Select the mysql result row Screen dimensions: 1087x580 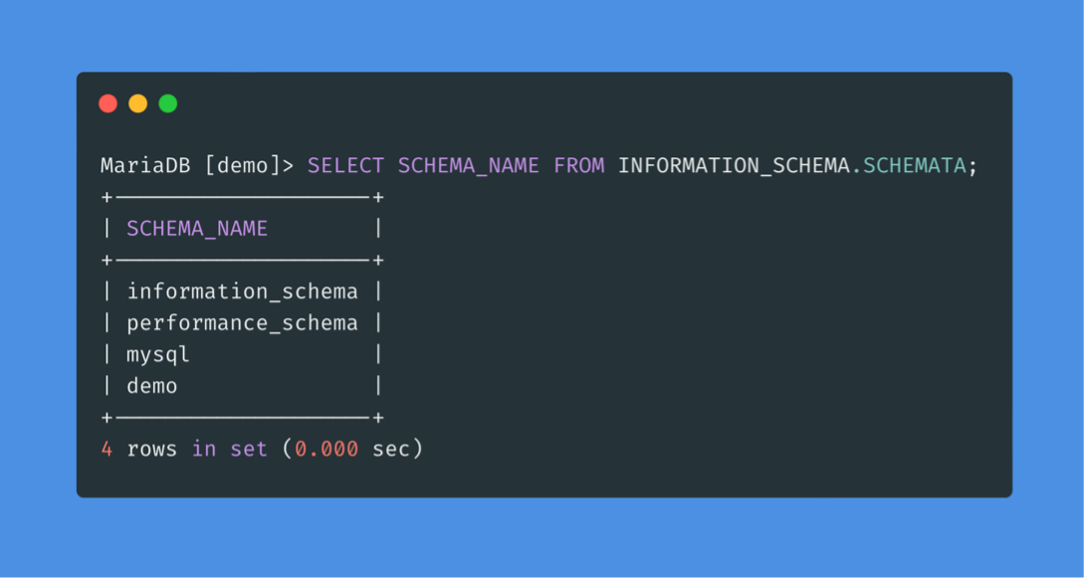tap(158, 354)
